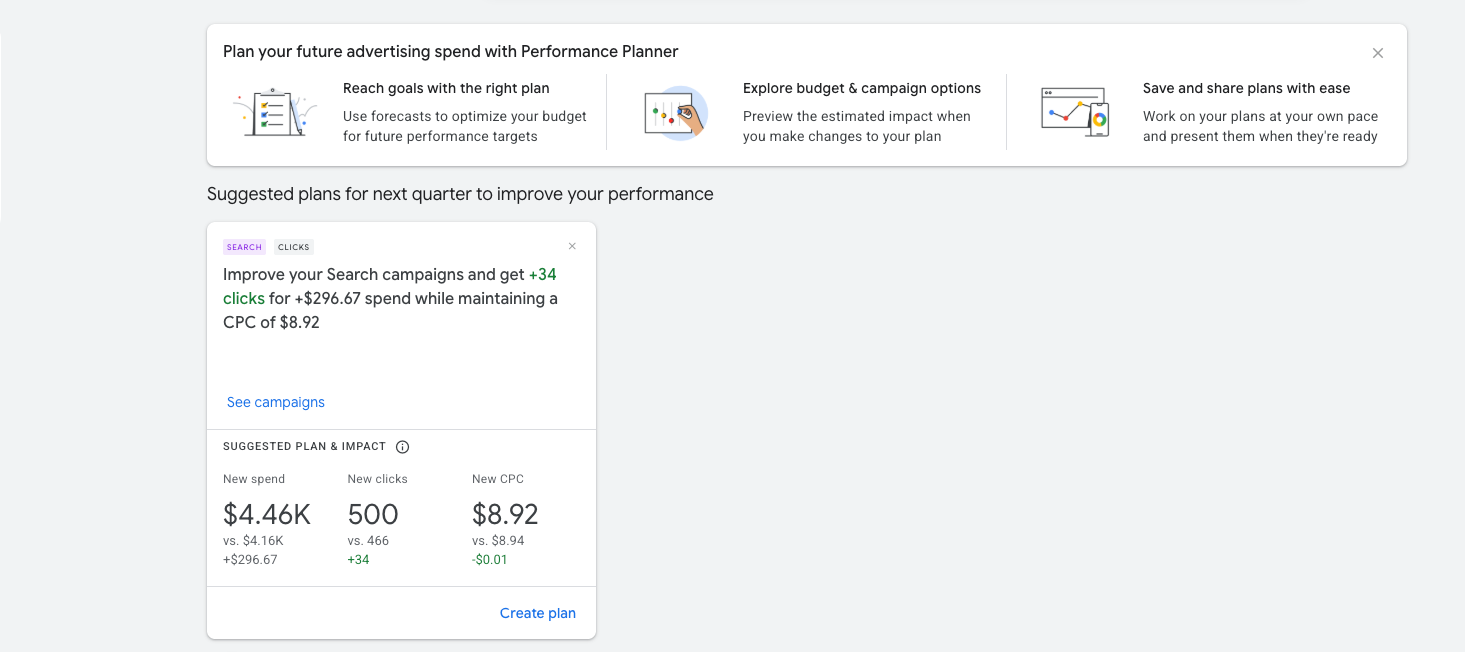Click the New clicks 500 value
The width and height of the screenshot is (1465, 652).
373,514
